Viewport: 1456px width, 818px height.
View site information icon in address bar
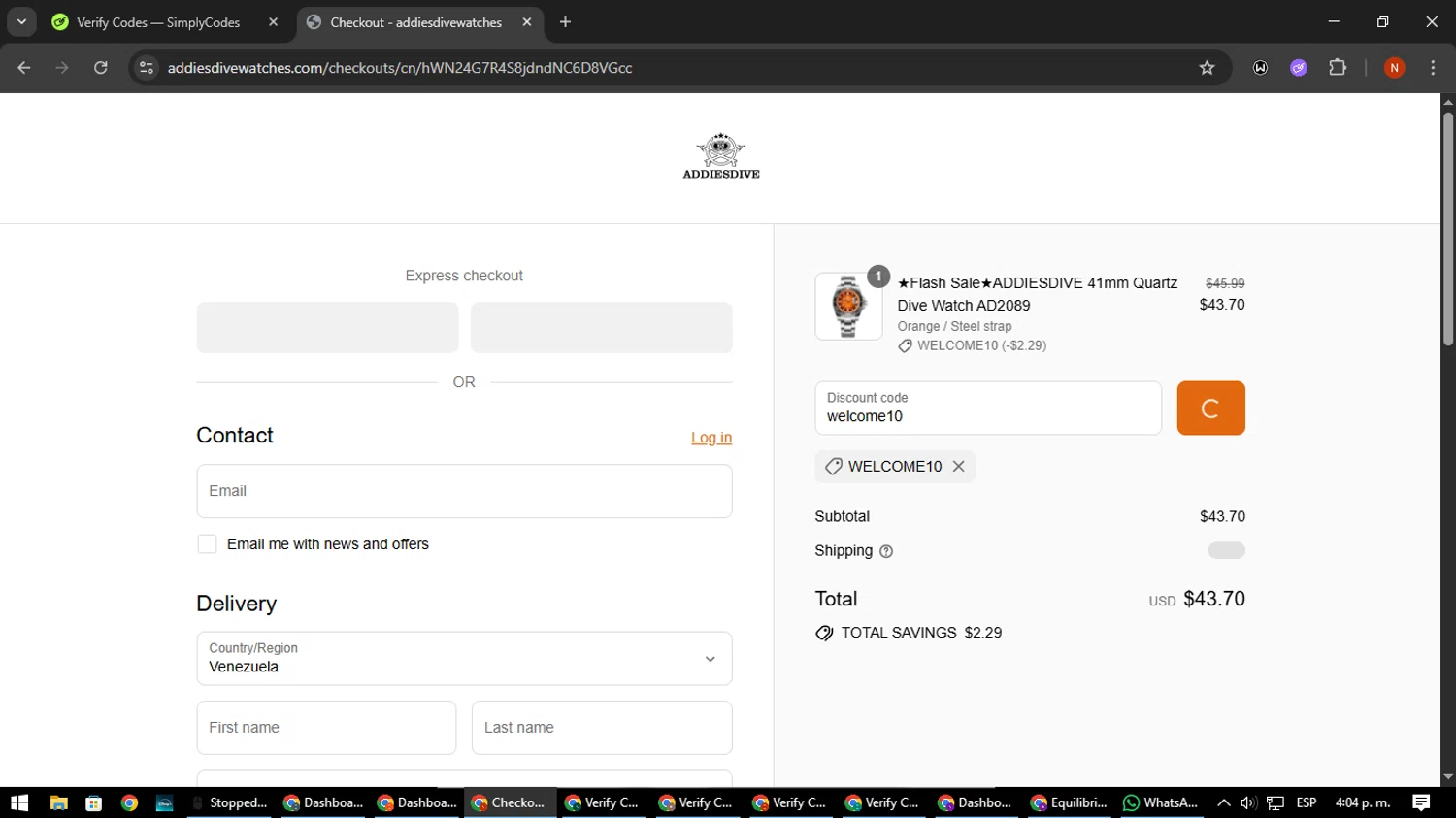tap(147, 68)
